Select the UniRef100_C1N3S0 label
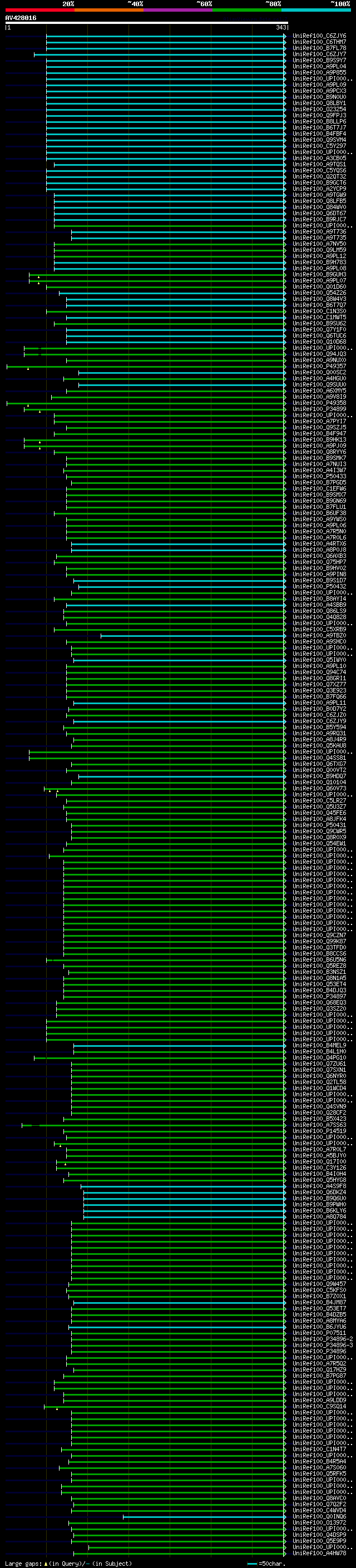The height and width of the screenshot is (1568, 356). (319, 311)
